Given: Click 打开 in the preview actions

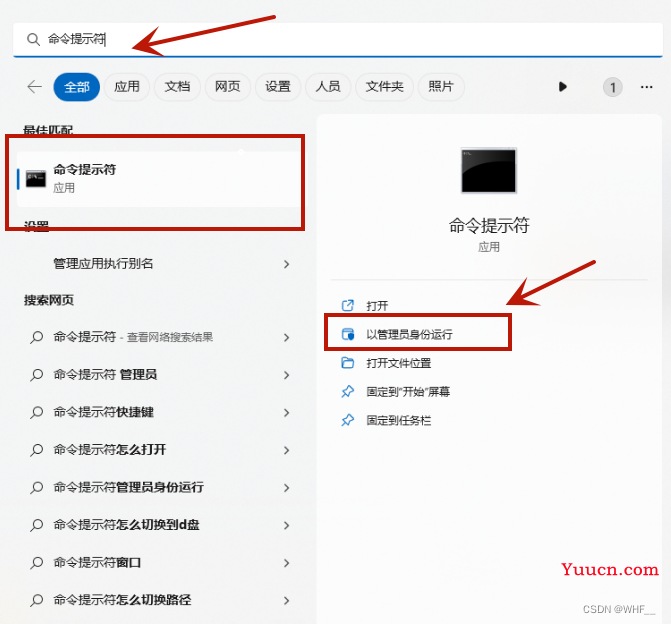Looking at the screenshot, I should pos(377,306).
